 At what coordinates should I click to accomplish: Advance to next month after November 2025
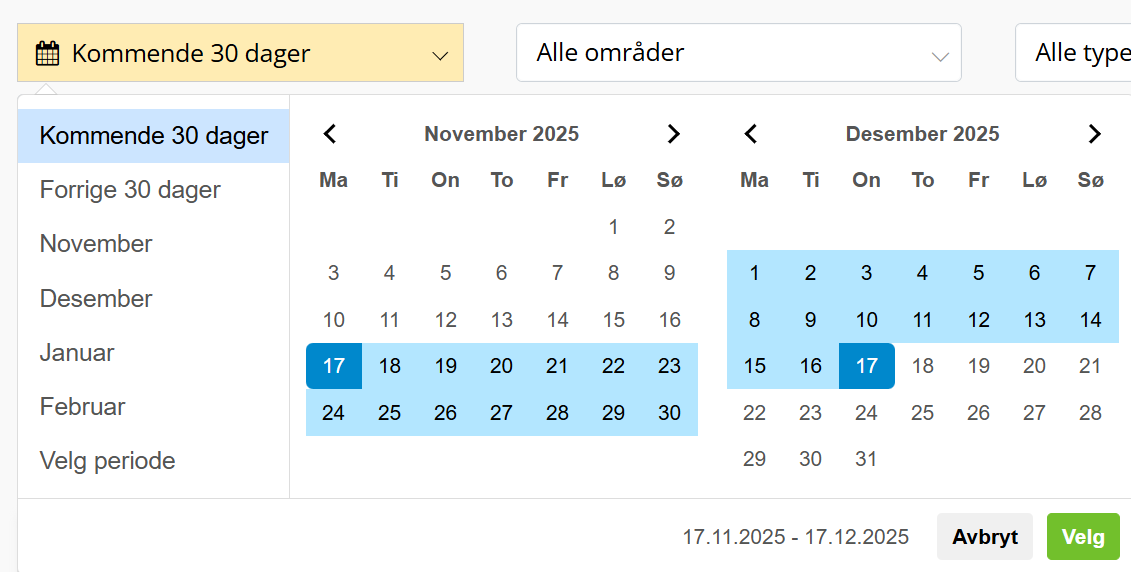673,134
